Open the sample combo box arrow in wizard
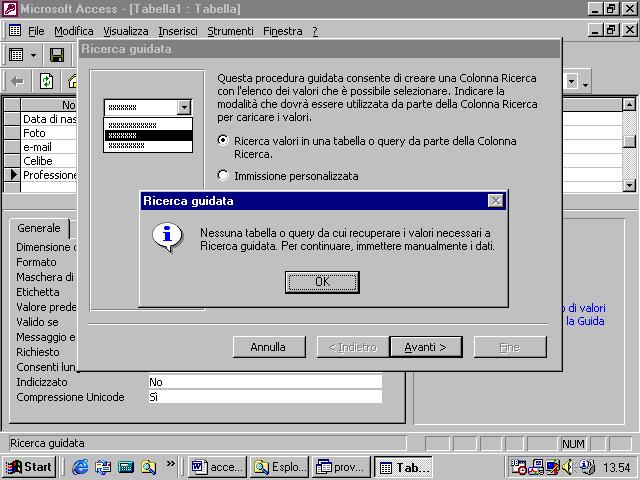640x480 pixels. pyautogui.click(x=184, y=107)
